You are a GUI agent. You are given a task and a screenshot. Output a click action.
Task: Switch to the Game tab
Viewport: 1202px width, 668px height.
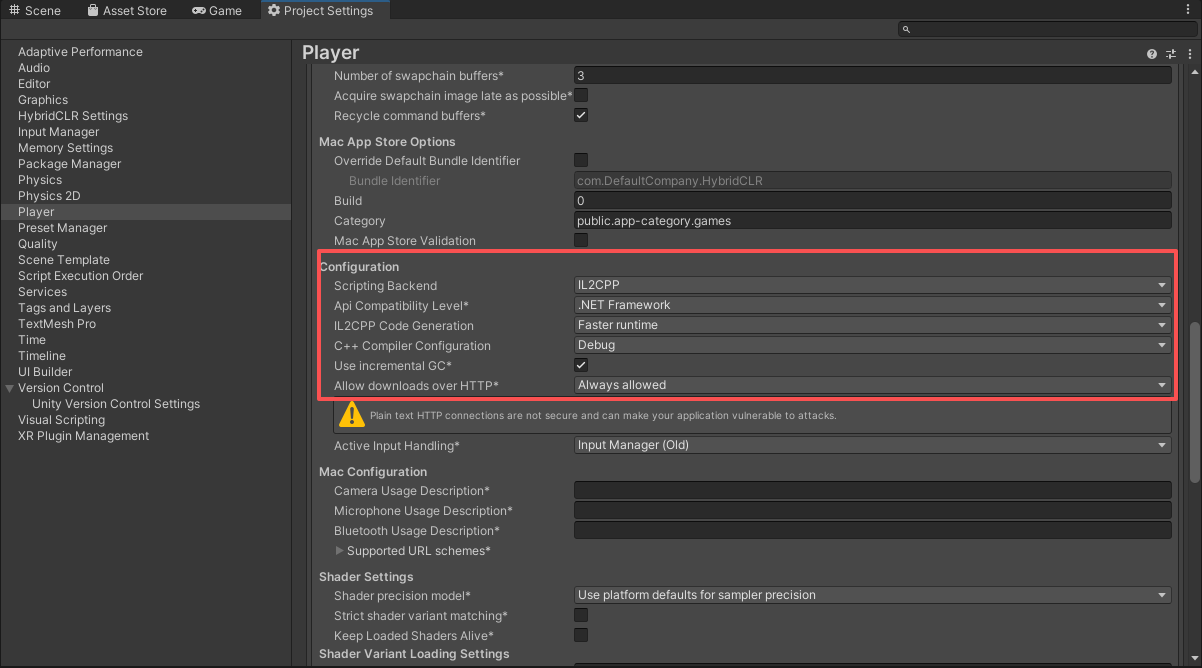coord(217,10)
